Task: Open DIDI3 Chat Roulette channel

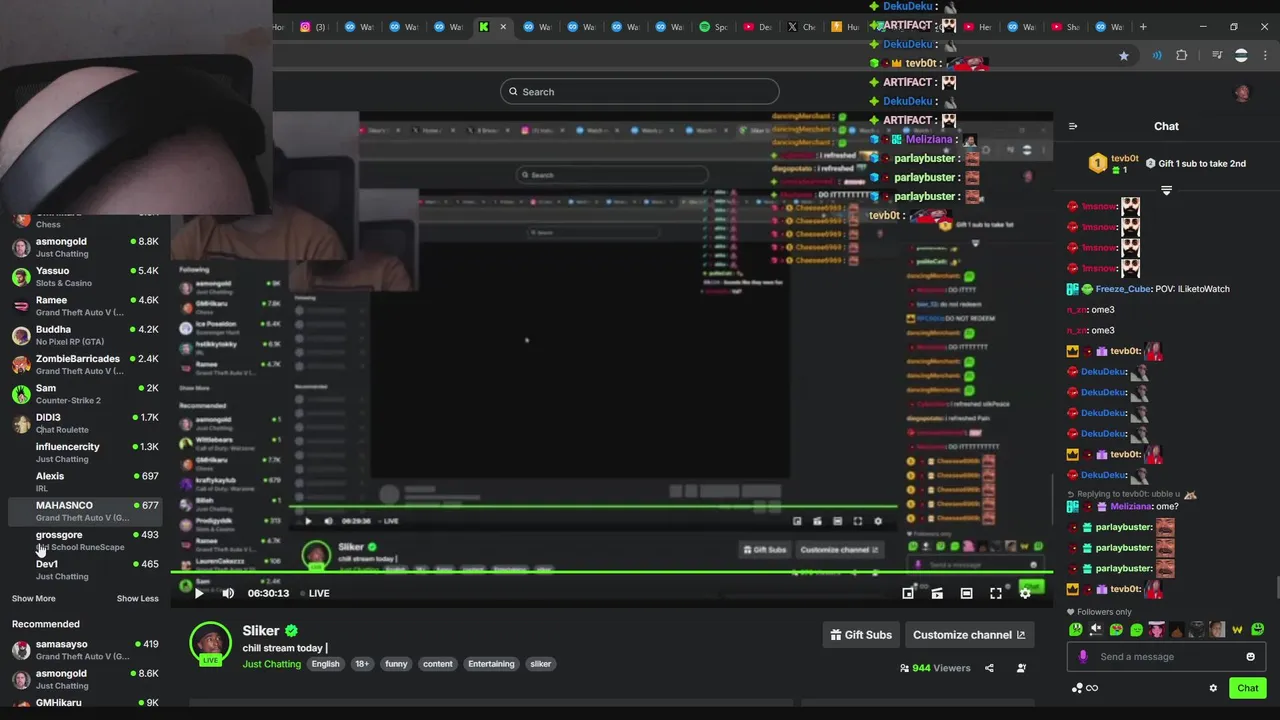Action: click(x=84, y=423)
